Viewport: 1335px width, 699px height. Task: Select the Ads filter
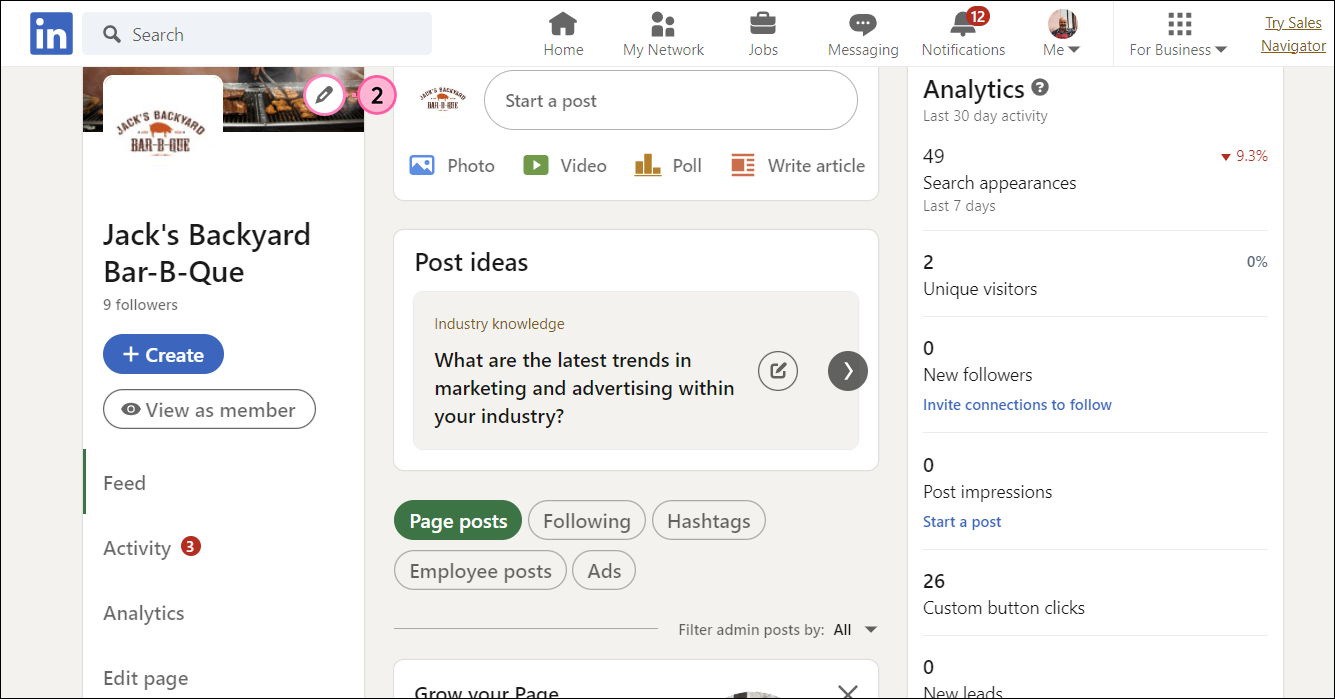click(604, 571)
